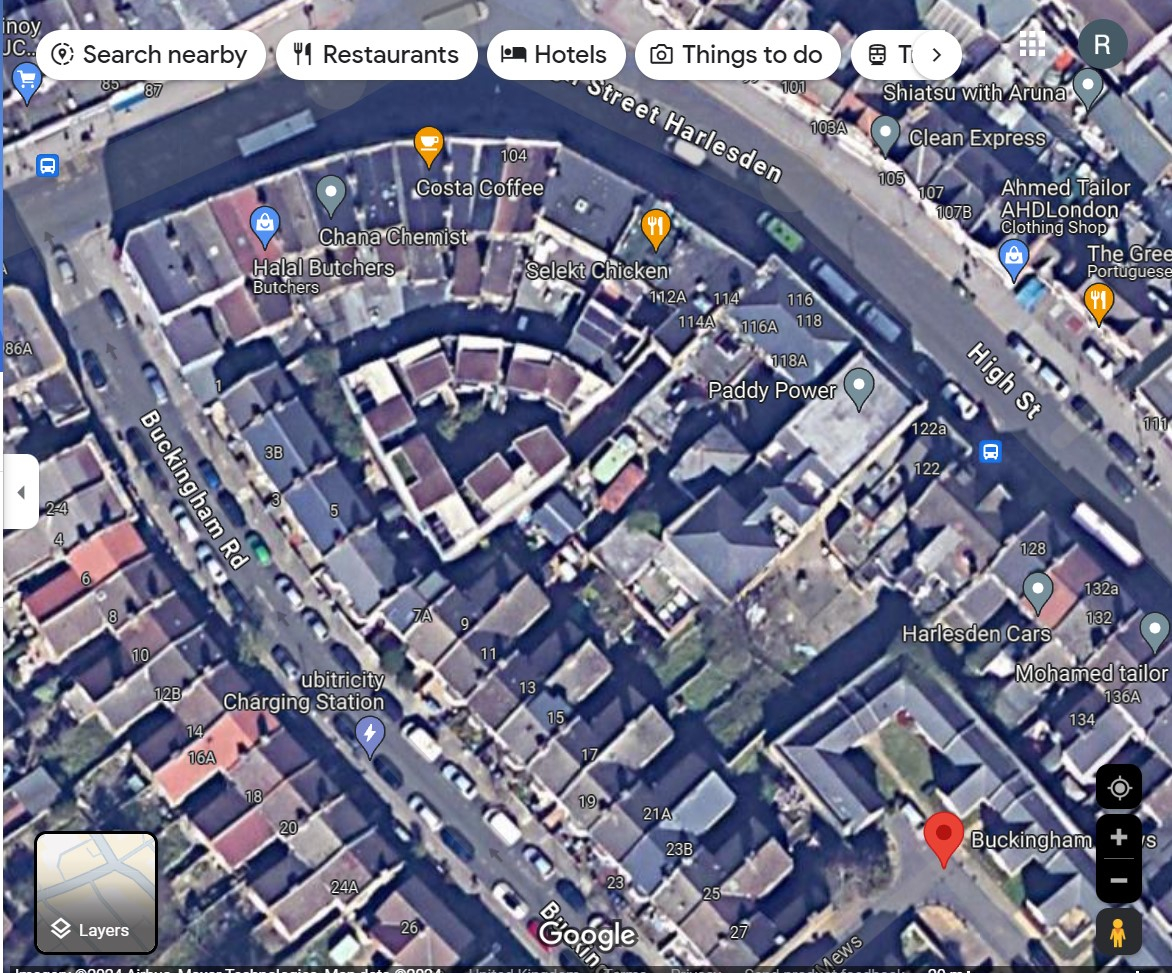
Task: Click the Clean Express text label
Action: click(x=977, y=138)
